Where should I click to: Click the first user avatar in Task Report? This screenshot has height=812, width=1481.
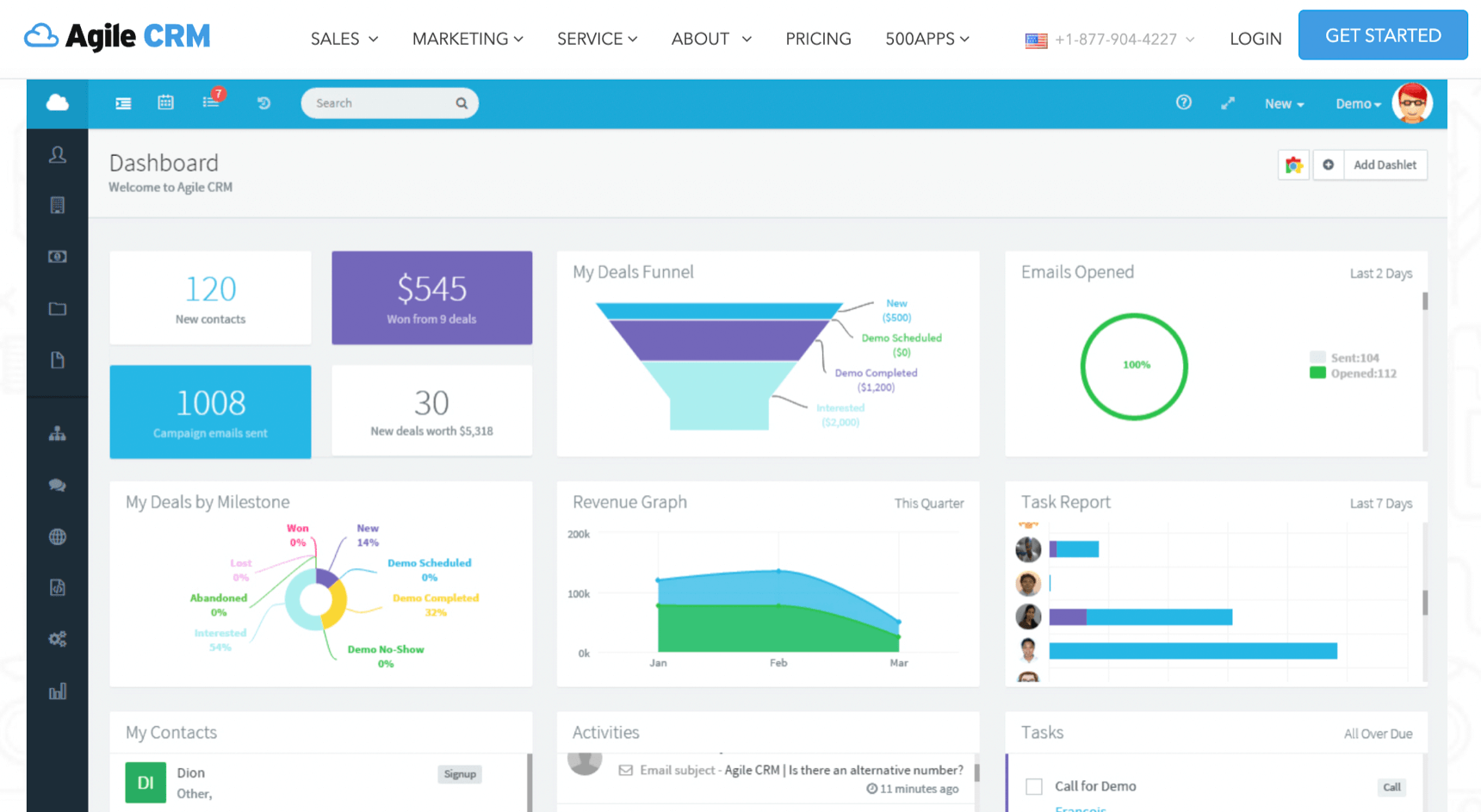[1028, 549]
